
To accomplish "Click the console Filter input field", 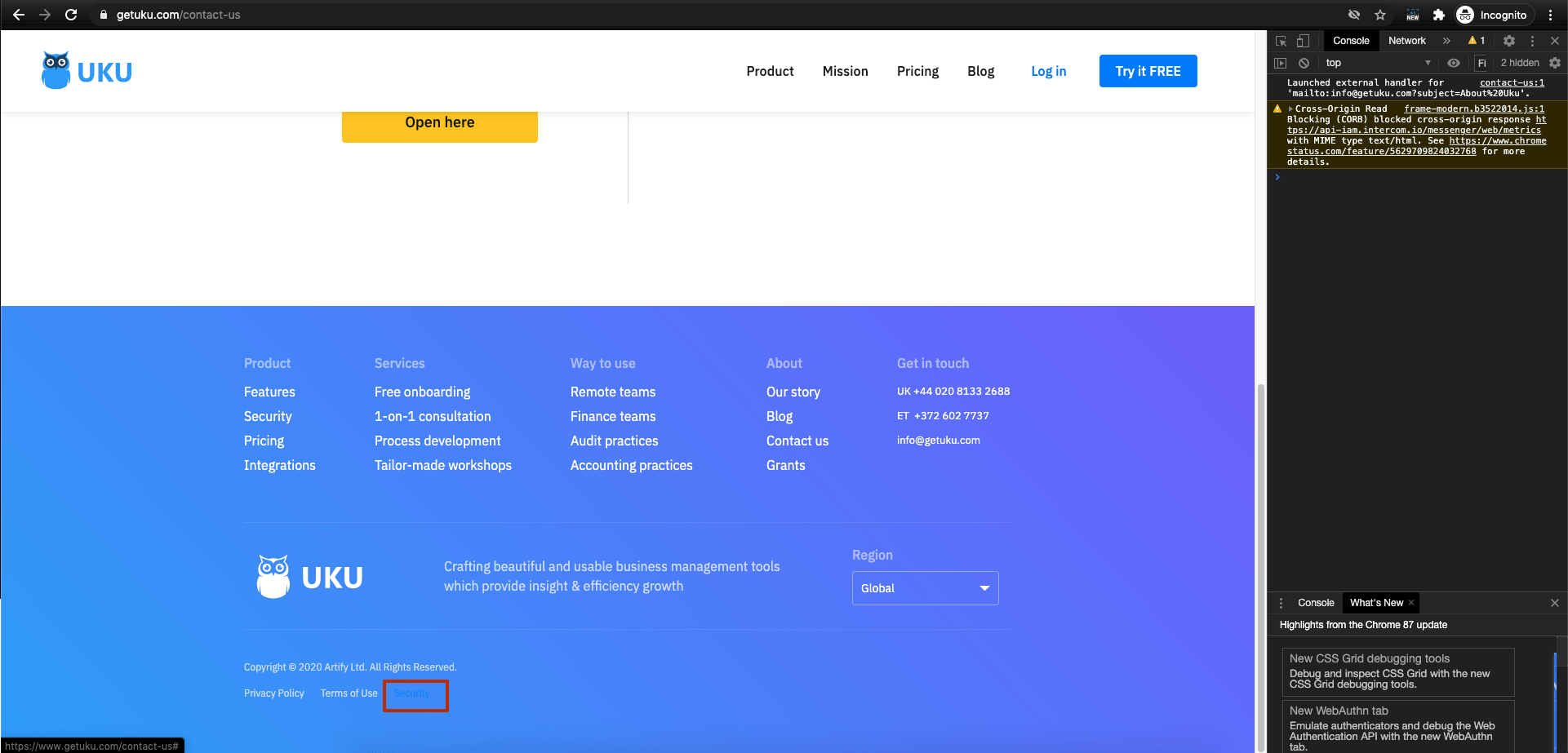I will click(x=1481, y=63).
